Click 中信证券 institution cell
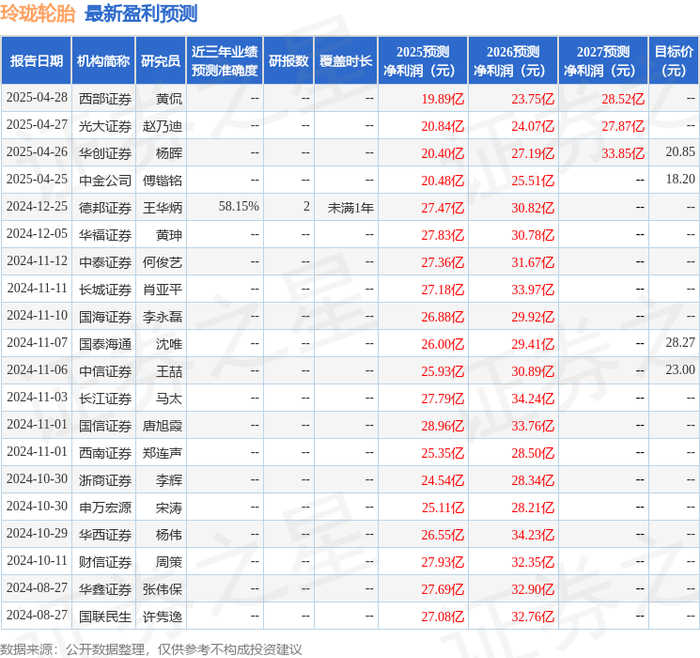 pyautogui.click(x=105, y=371)
